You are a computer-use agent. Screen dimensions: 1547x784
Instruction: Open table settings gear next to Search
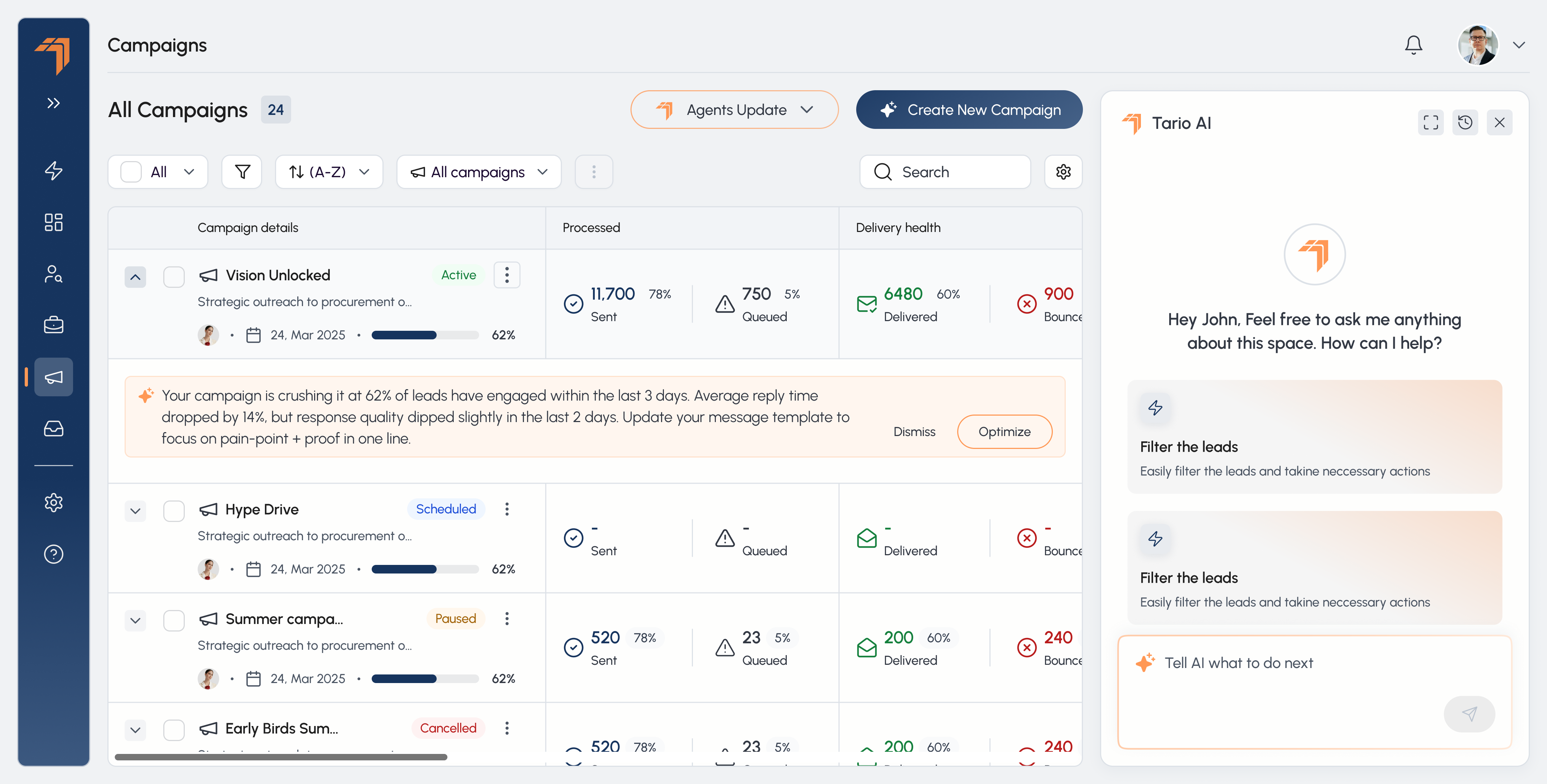click(x=1063, y=172)
